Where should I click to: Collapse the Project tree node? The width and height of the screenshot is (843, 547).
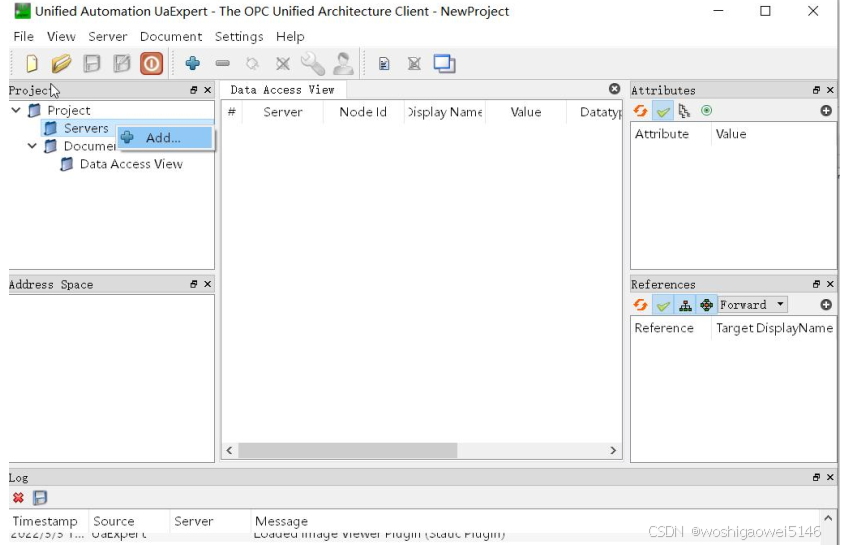click(16, 110)
